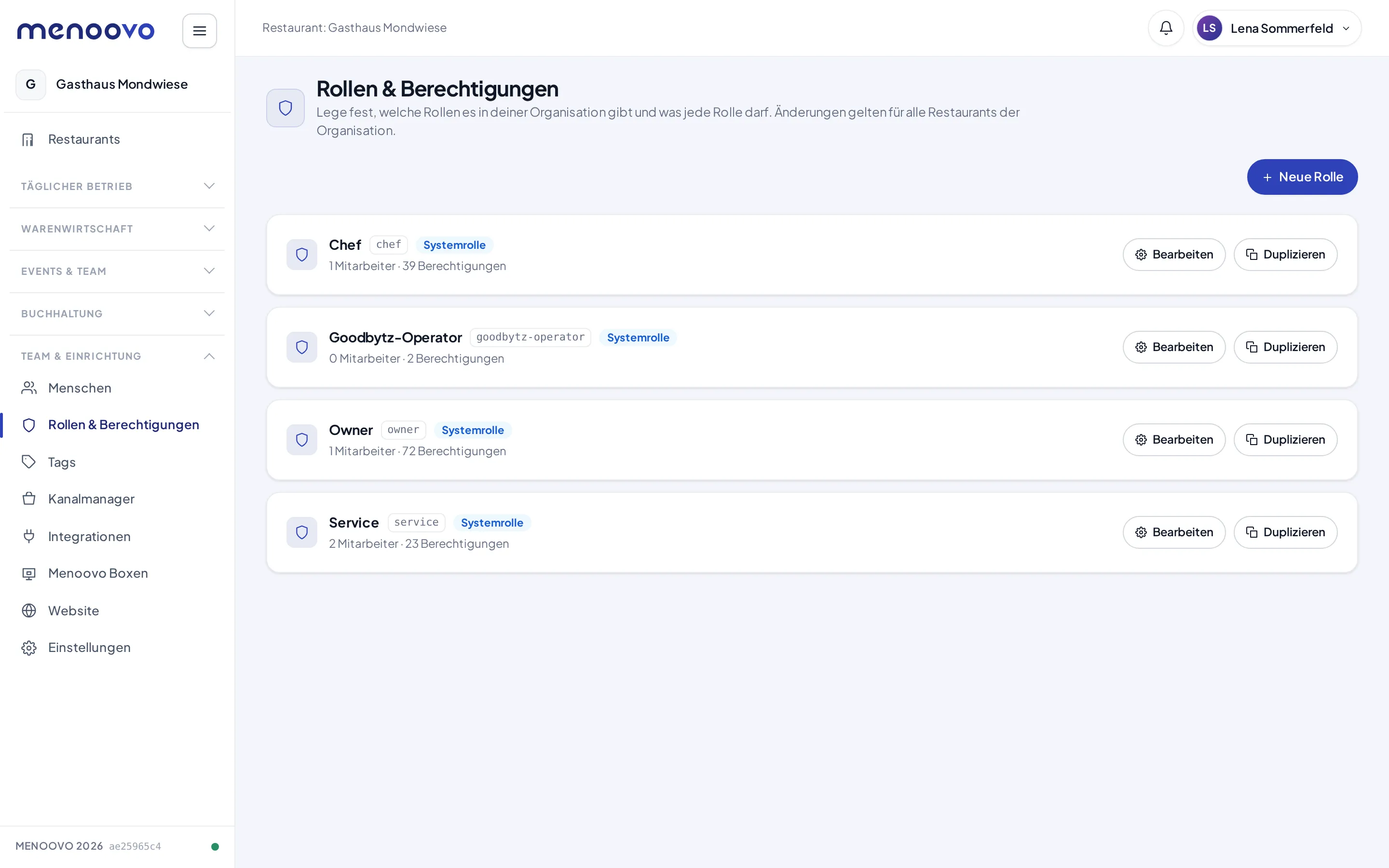Open the Lena Sommerfeld user dropdown
This screenshot has height=868, width=1389.
point(1277,28)
